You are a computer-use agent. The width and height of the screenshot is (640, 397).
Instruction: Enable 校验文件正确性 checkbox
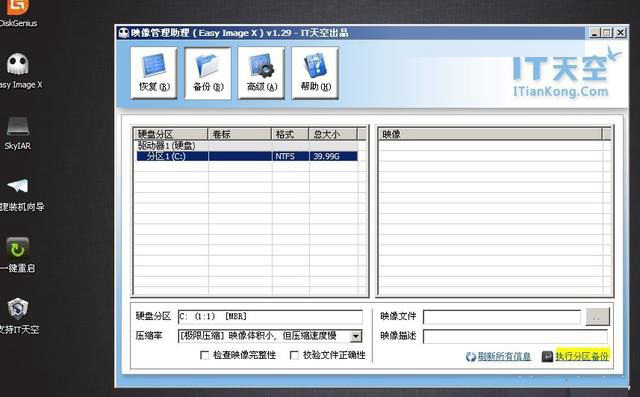tap(294, 355)
